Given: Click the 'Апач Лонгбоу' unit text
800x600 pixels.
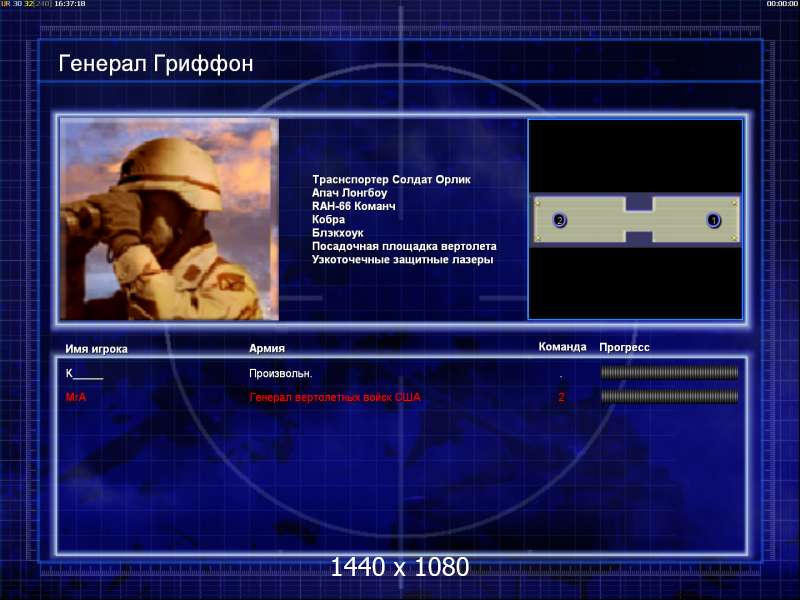Looking at the screenshot, I should pyautogui.click(x=349, y=193).
